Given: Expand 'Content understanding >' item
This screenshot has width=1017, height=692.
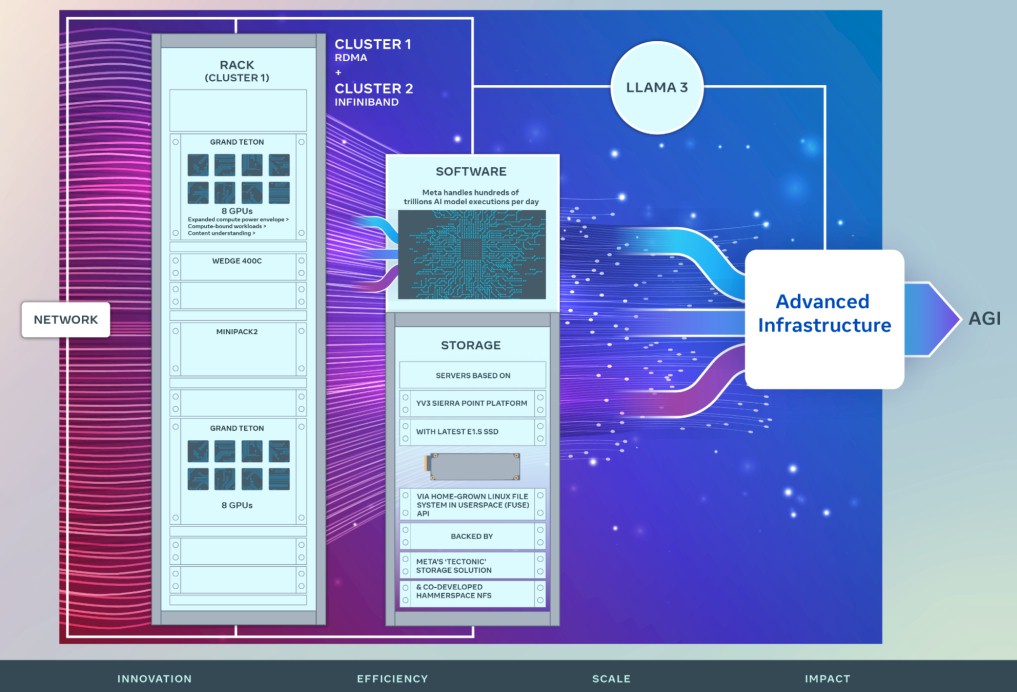Looking at the screenshot, I should coord(221,233).
